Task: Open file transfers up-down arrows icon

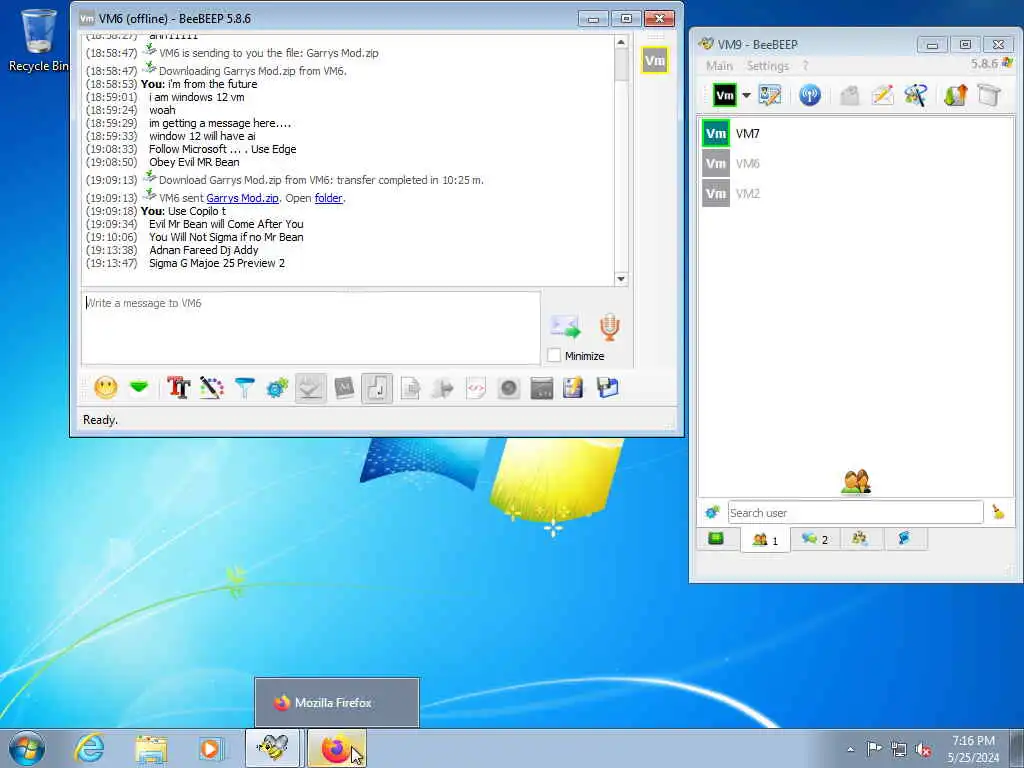Action: coord(955,95)
